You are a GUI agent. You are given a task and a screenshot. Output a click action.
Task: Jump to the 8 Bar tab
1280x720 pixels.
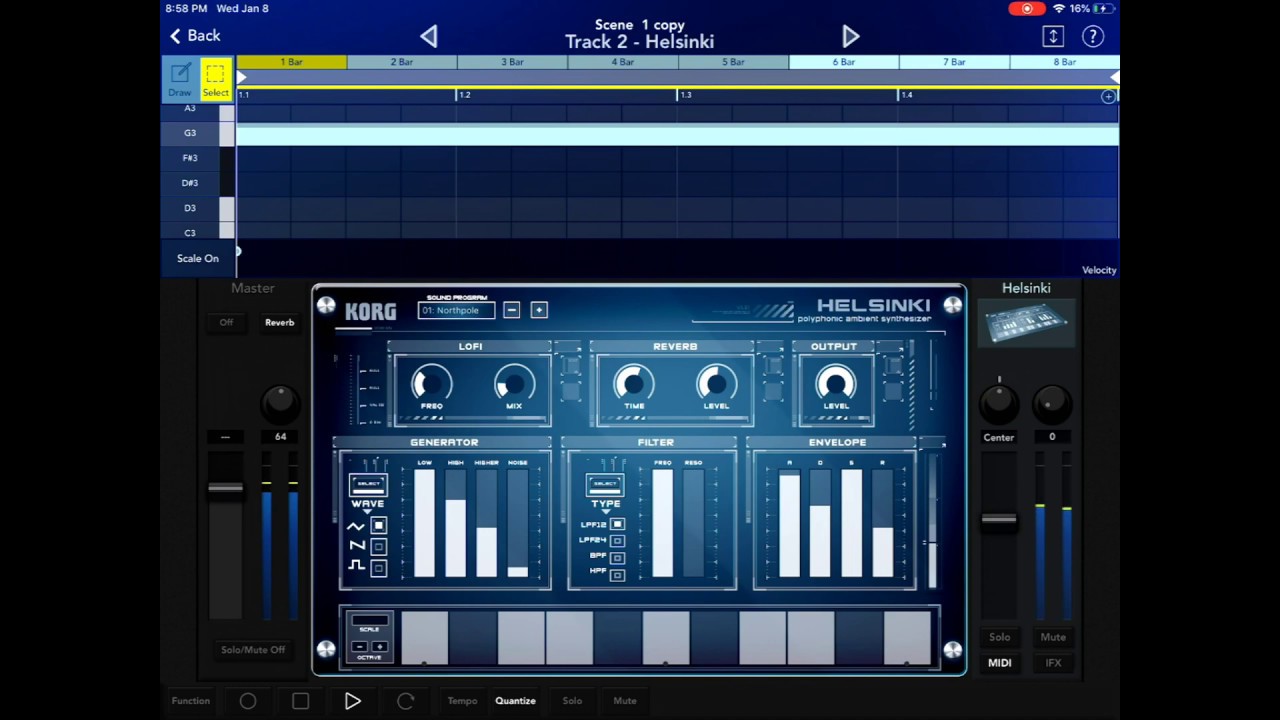click(x=1064, y=62)
